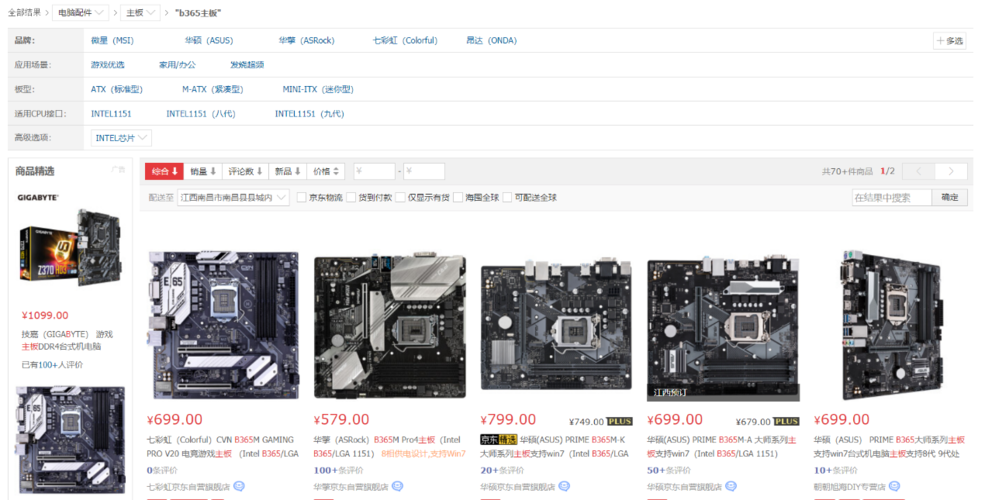Open 100+条评价 reviews for ASRock board

click(x=338, y=470)
